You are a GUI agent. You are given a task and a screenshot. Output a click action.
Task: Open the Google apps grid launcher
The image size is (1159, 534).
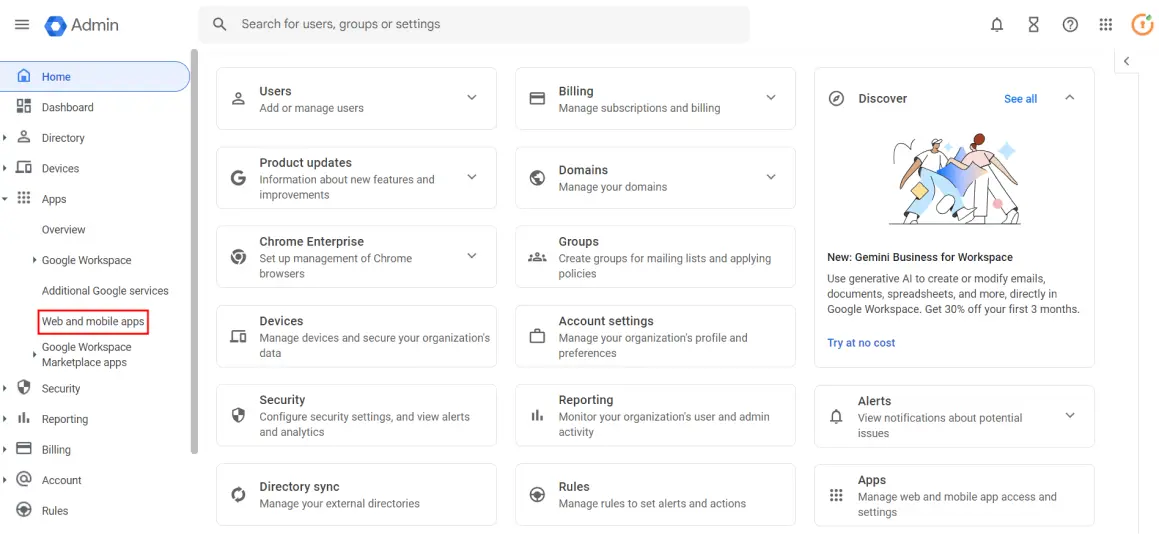point(1106,24)
